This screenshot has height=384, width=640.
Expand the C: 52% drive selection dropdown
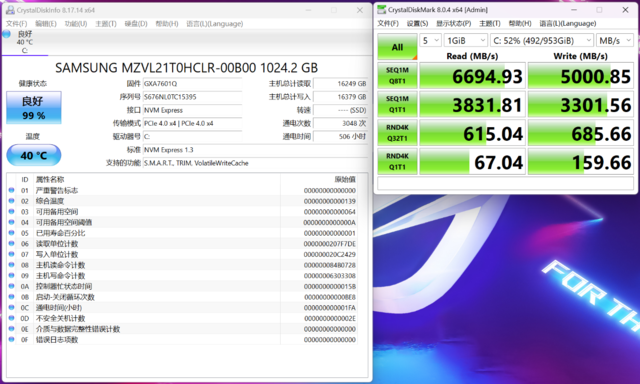(542, 40)
